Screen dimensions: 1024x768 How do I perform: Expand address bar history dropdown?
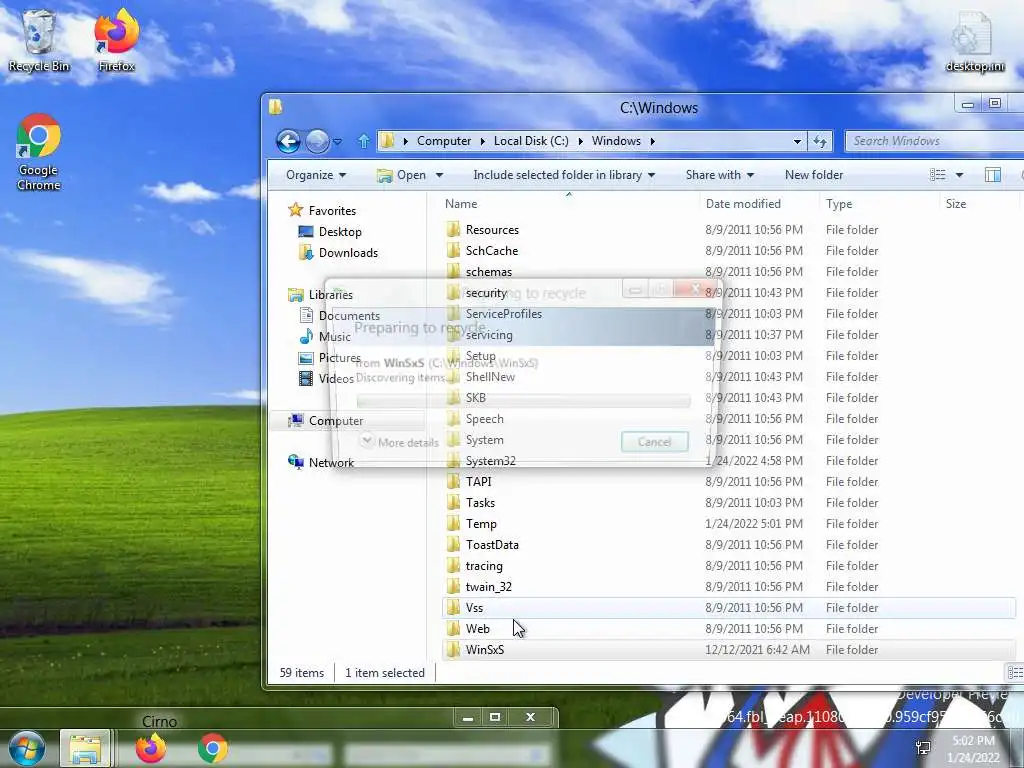pyautogui.click(x=797, y=141)
